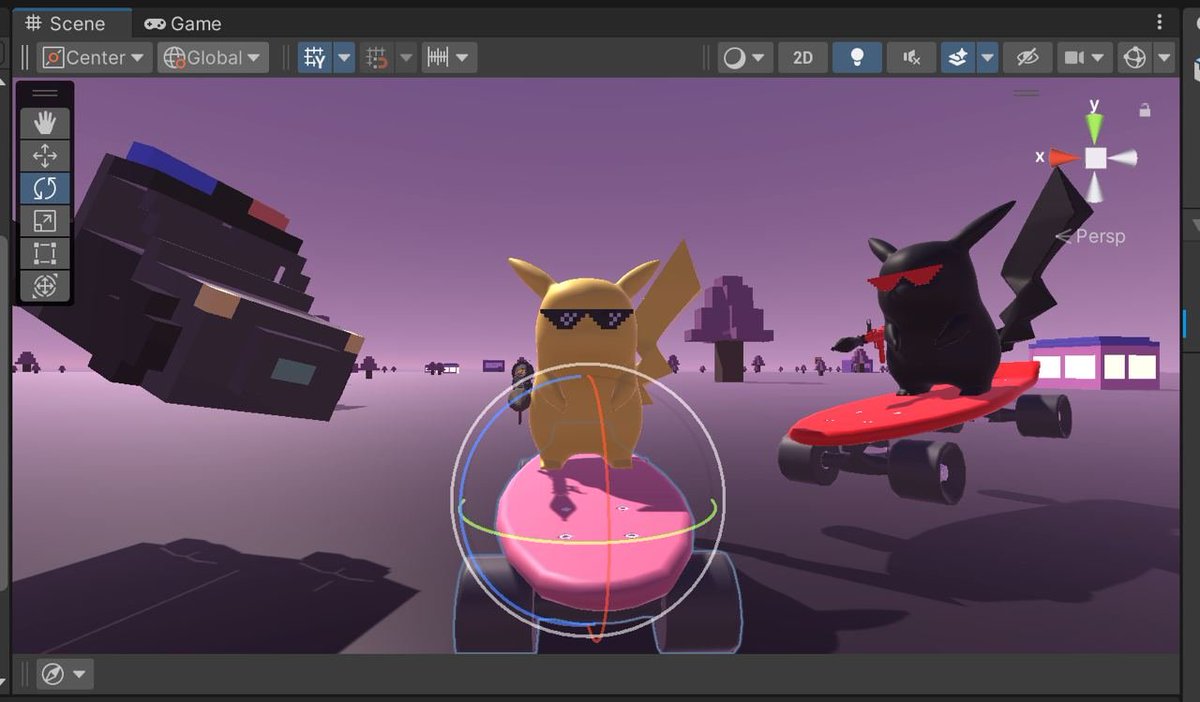Select the Transform tool
This screenshot has width=1200, height=702.
click(45, 286)
